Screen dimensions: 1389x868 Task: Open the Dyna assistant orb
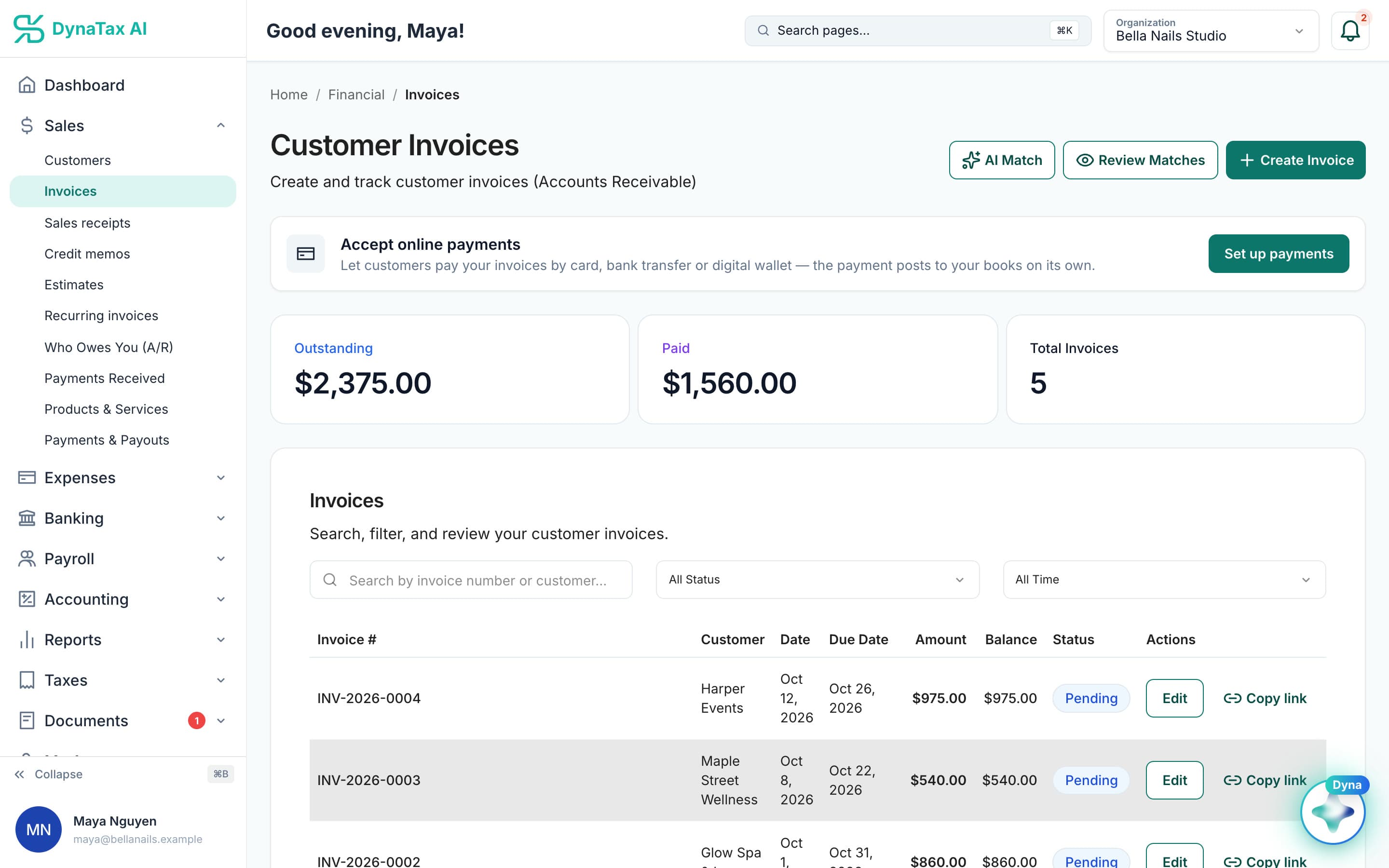pyautogui.click(x=1333, y=812)
